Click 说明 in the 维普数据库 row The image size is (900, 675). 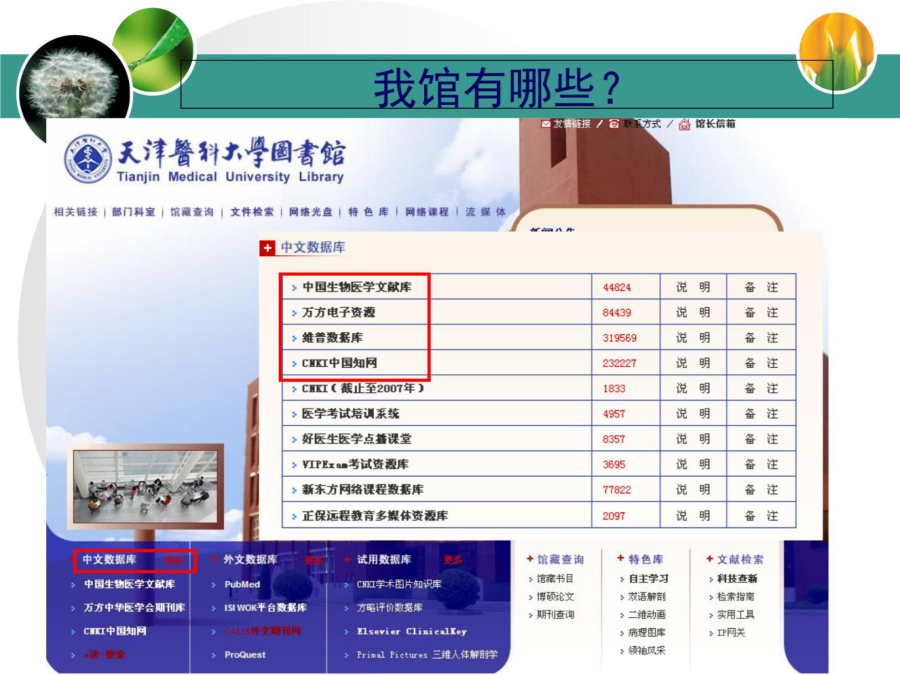tap(693, 338)
